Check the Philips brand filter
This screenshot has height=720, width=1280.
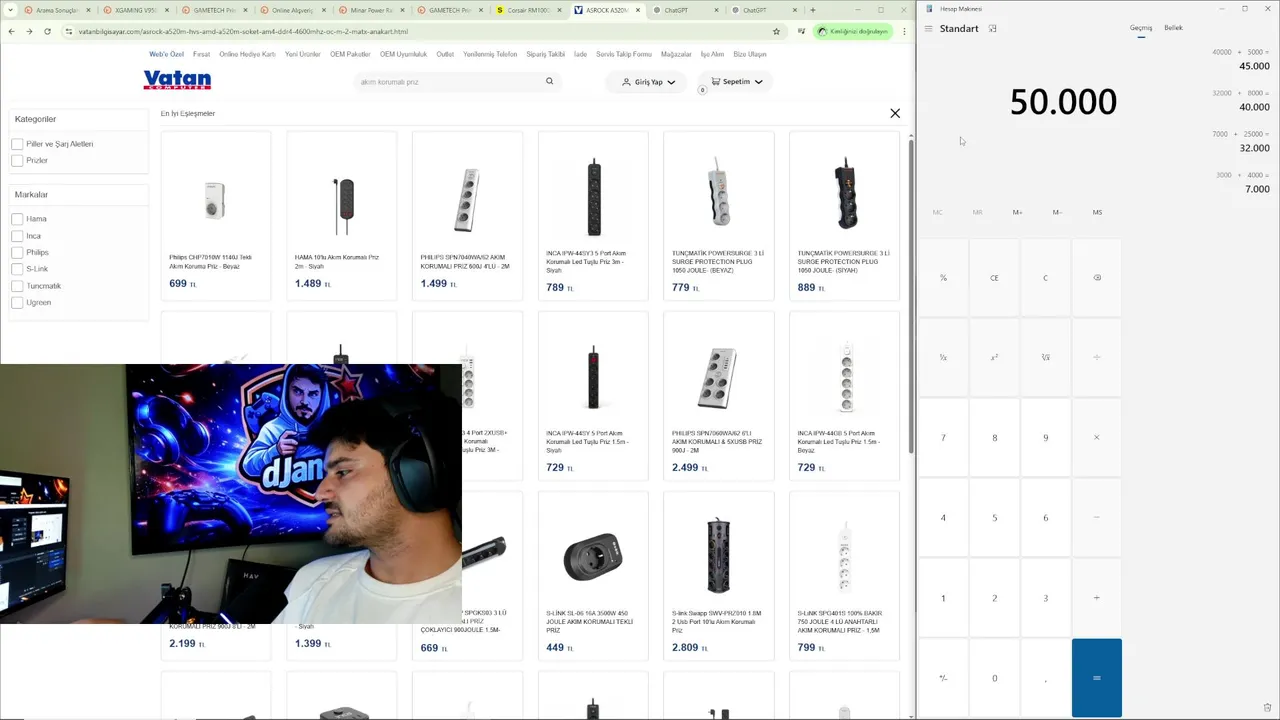17,252
